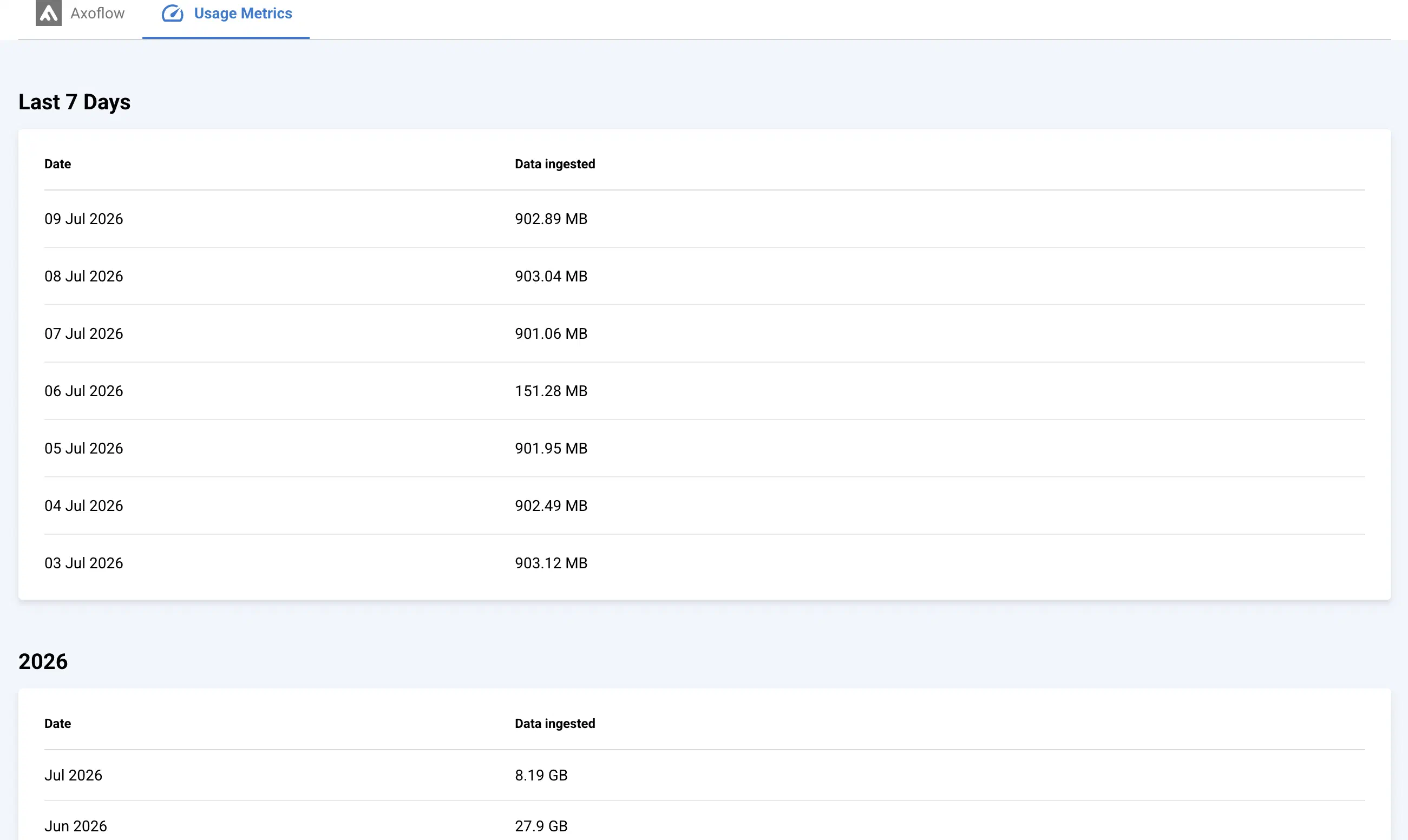The width and height of the screenshot is (1408, 840).
Task: Select the 09 Jul 2026 date cell
Action: [x=84, y=219]
